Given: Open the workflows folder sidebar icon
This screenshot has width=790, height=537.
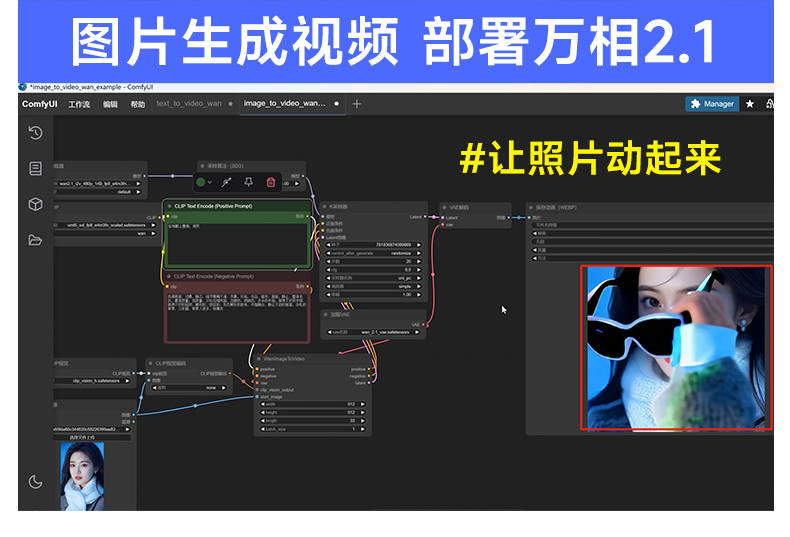Looking at the screenshot, I should (x=35, y=240).
